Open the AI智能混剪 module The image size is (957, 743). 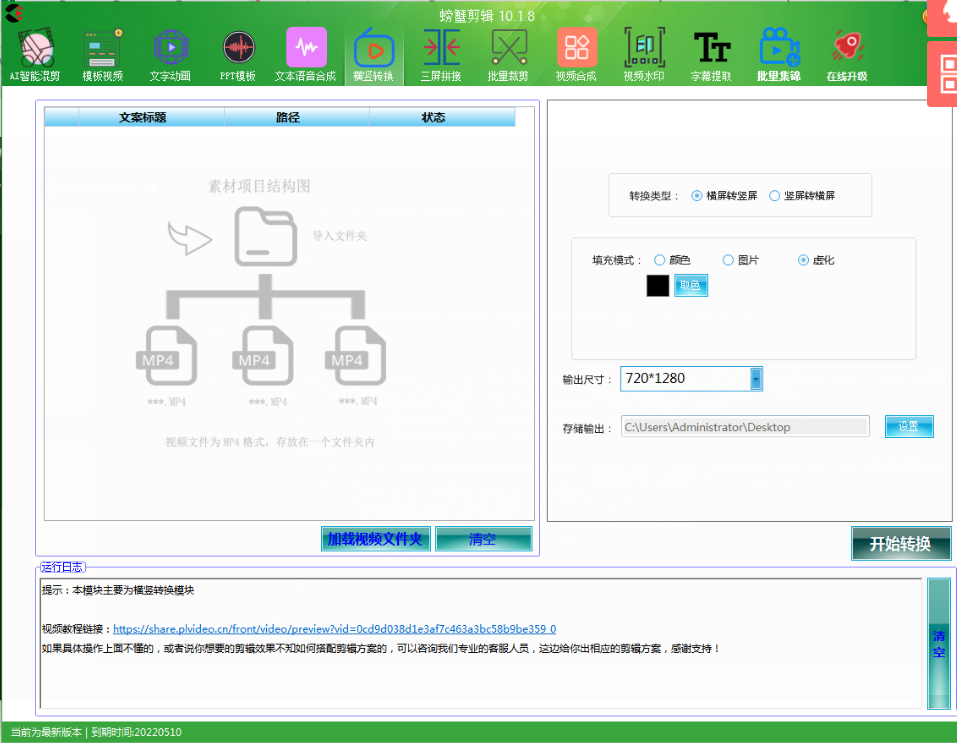point(34,50)
